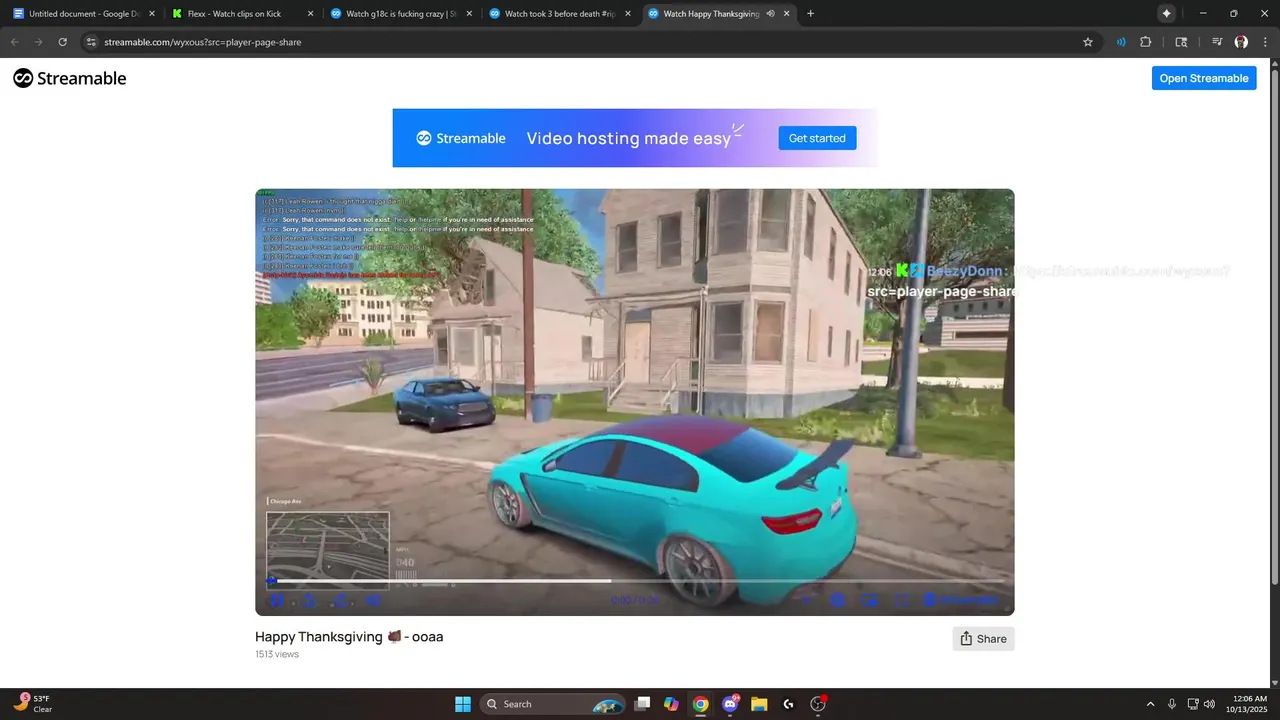Open Chrome from the taskbar

701,704
